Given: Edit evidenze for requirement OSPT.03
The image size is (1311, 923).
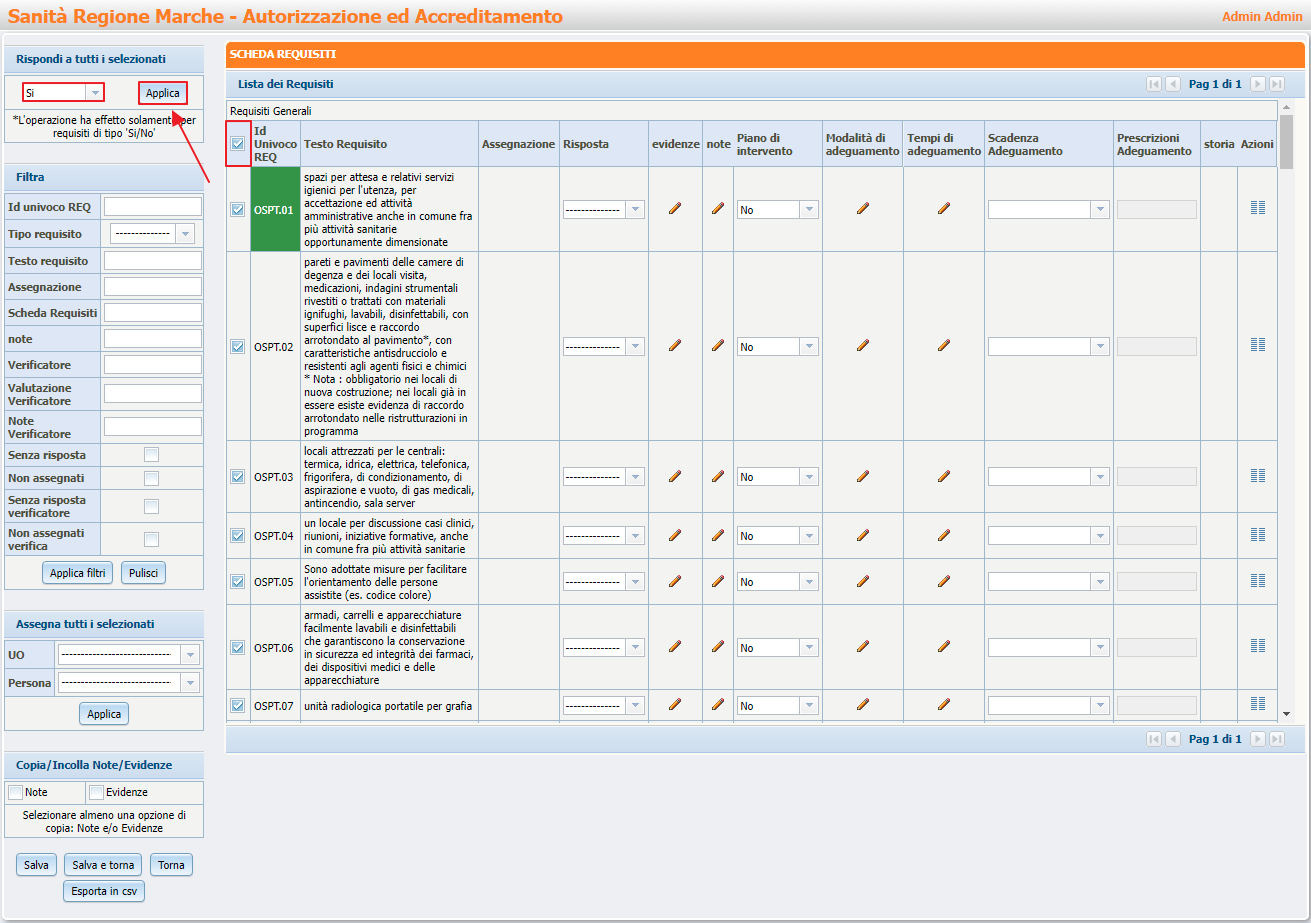Looking at the screenshot, I should tap(675, 477).
